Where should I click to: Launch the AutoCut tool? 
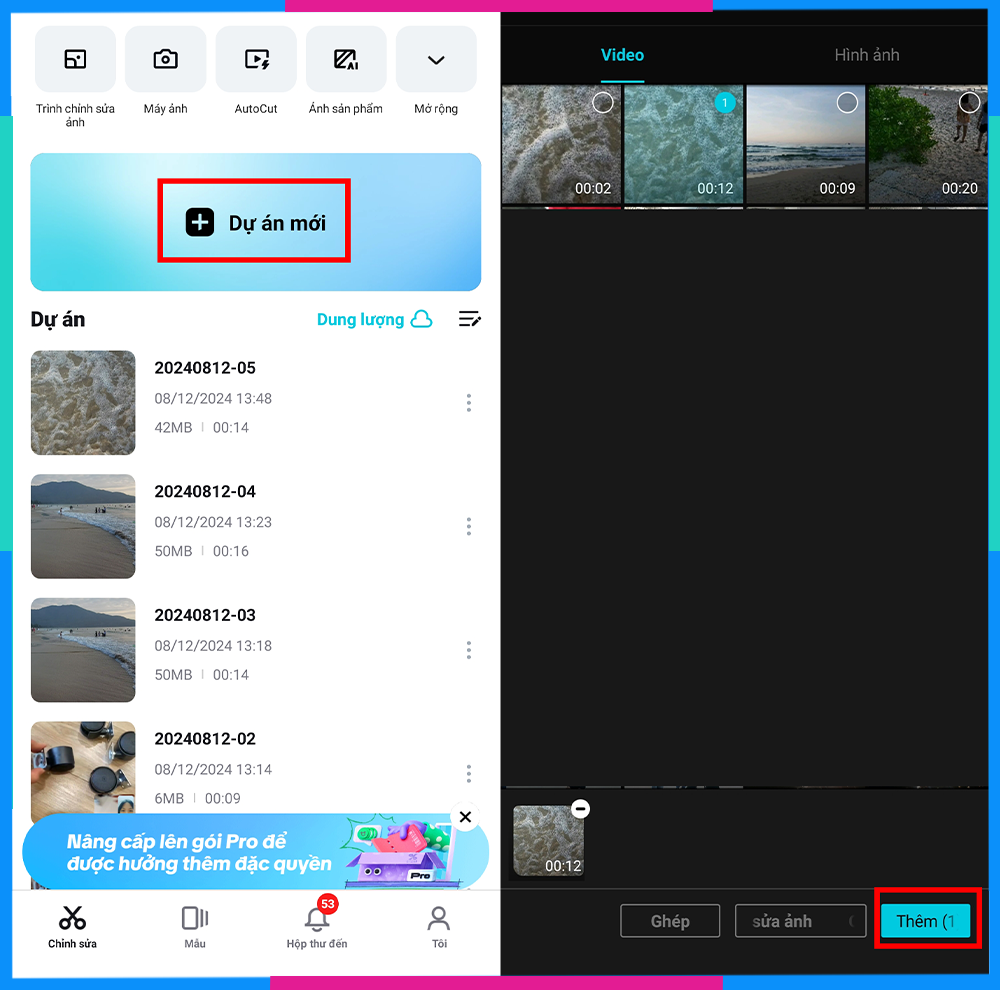click(256, 60)
